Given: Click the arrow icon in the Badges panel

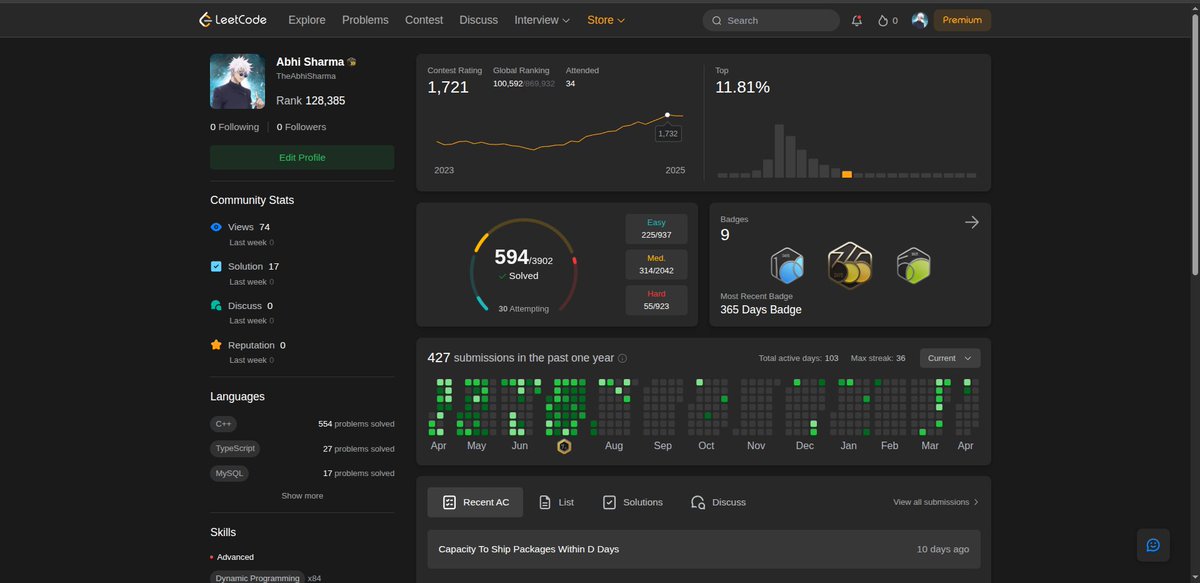Looking at the screenshot, I should 971,222.
